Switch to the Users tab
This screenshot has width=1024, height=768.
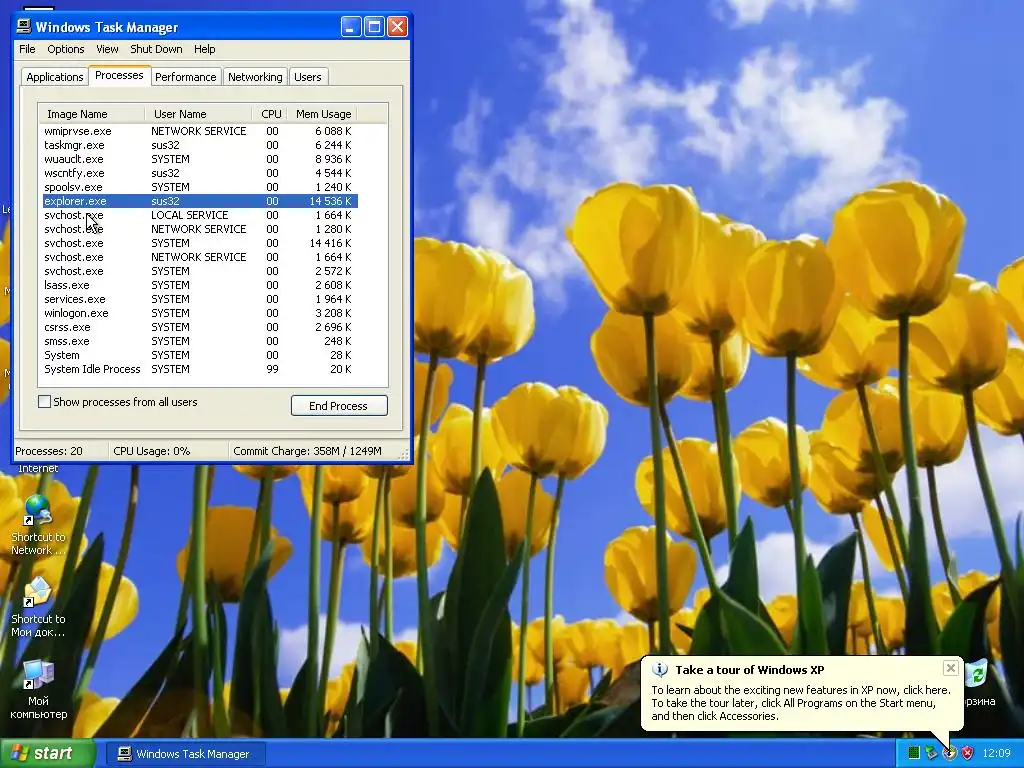[308, 76]
